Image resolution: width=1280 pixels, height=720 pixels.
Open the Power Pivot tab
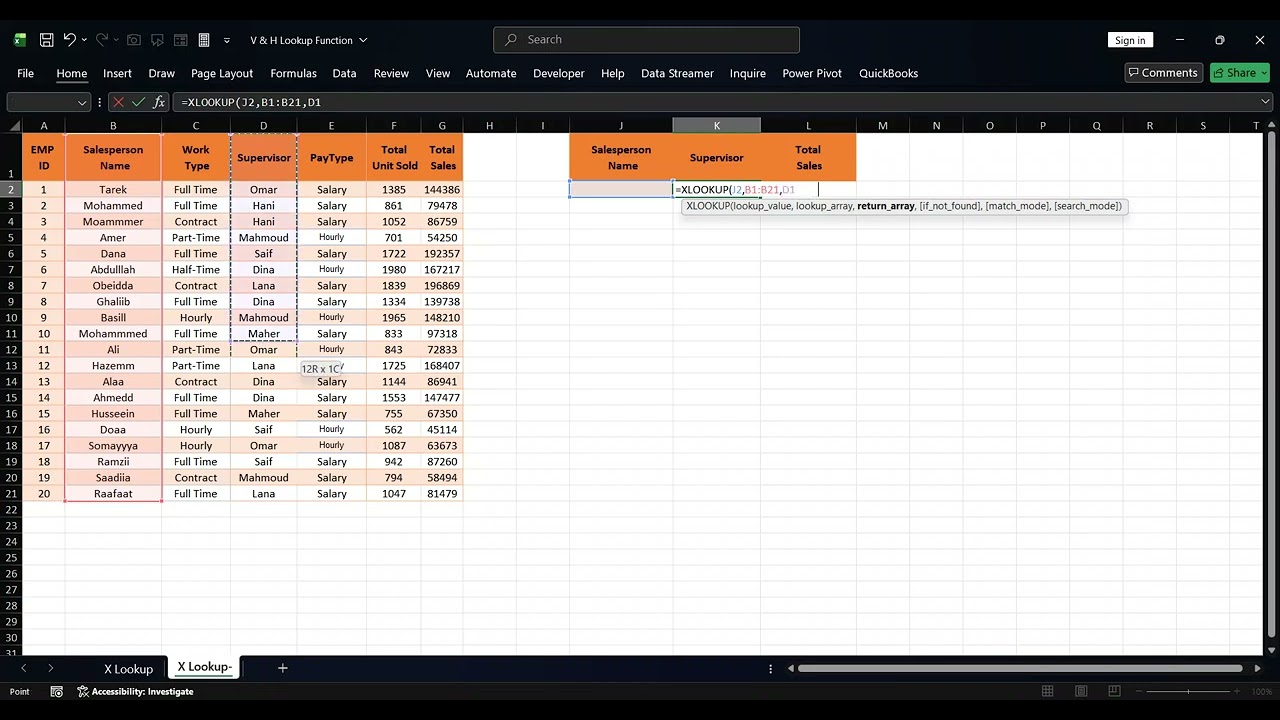tap(812, 73)
